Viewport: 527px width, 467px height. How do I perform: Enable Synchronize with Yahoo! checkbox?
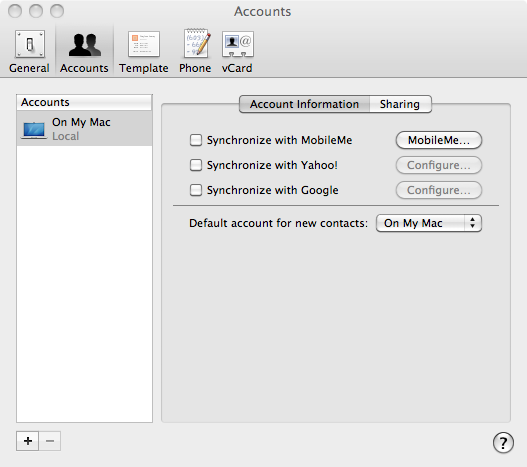pos(196,165)
